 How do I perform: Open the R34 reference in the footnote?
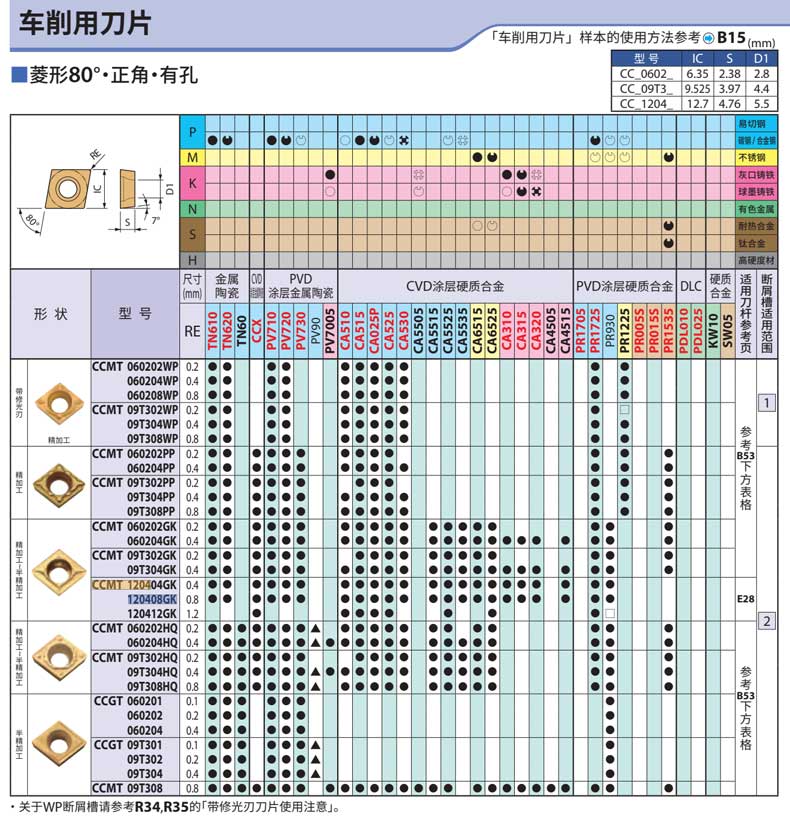pos(147,807)
